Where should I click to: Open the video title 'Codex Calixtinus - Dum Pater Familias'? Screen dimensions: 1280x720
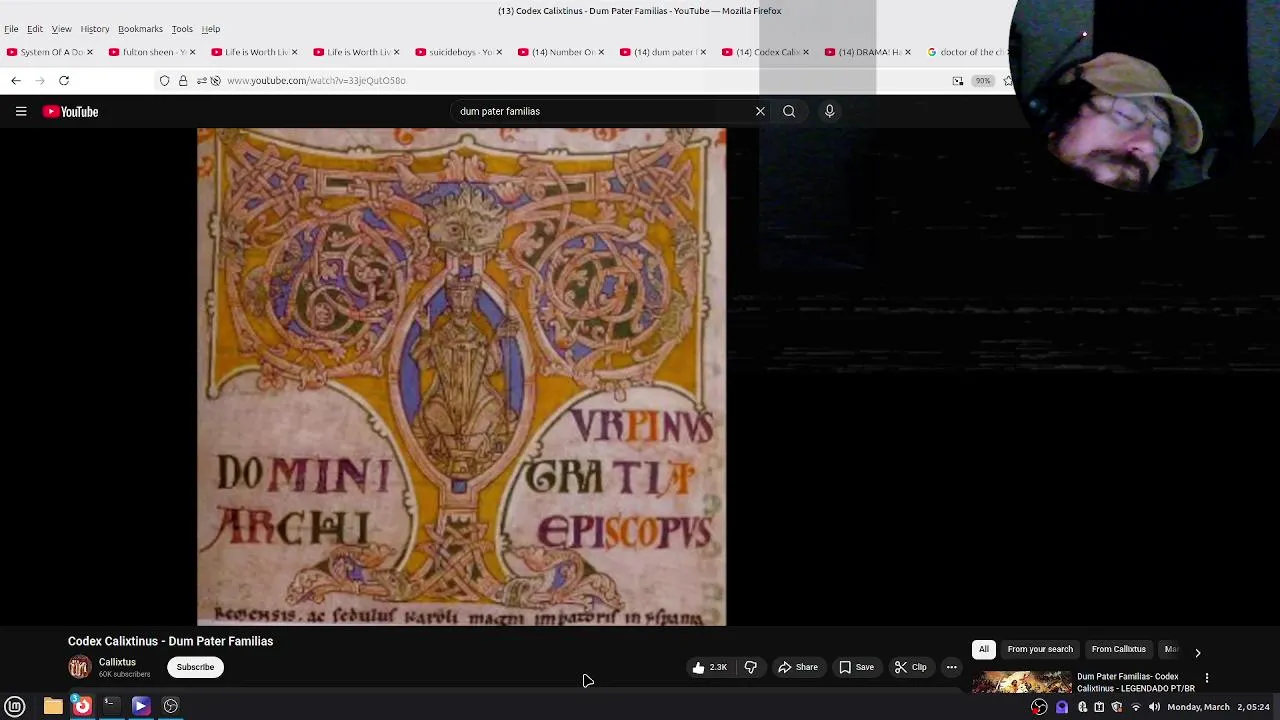170,641
